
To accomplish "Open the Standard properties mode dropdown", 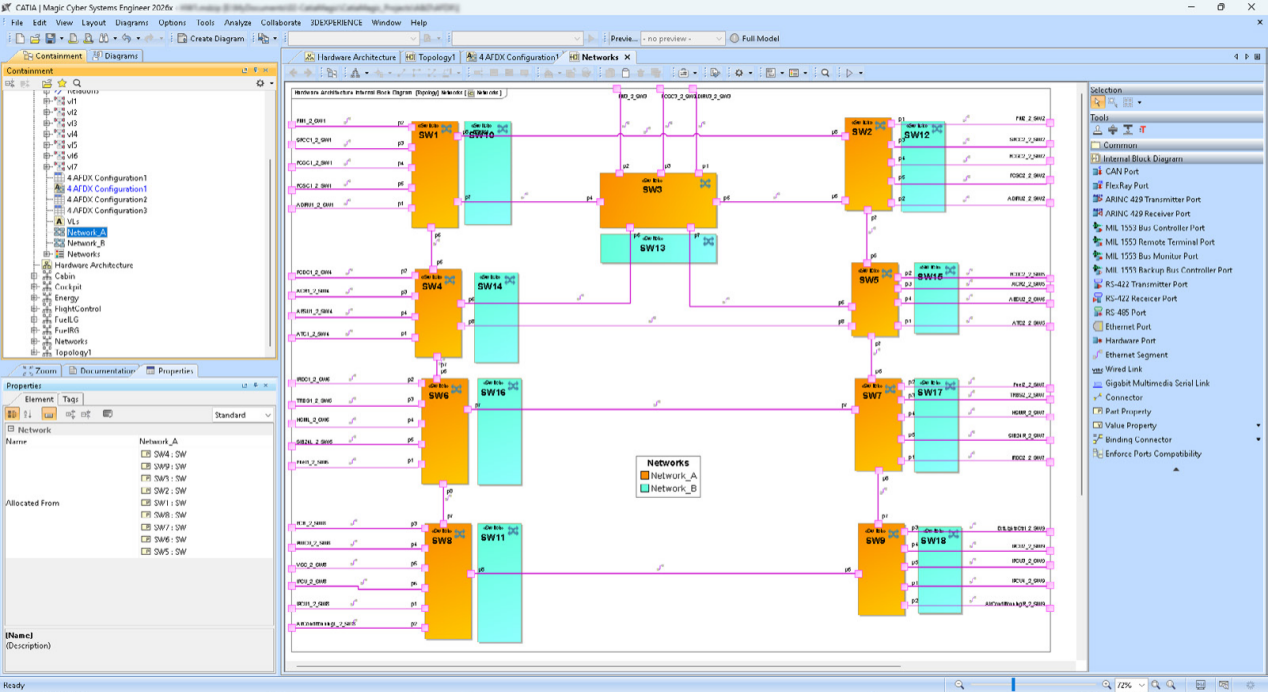I will pos(243,414).
